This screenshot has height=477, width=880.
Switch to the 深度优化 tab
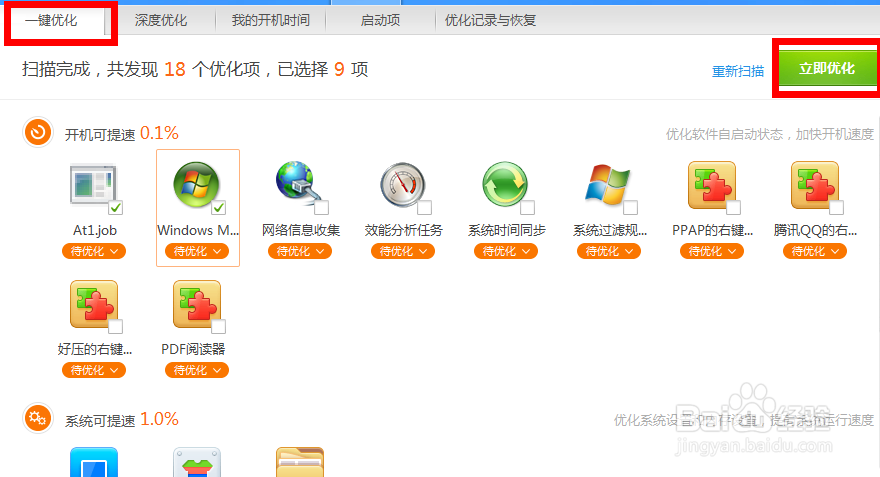coord(161,21)
